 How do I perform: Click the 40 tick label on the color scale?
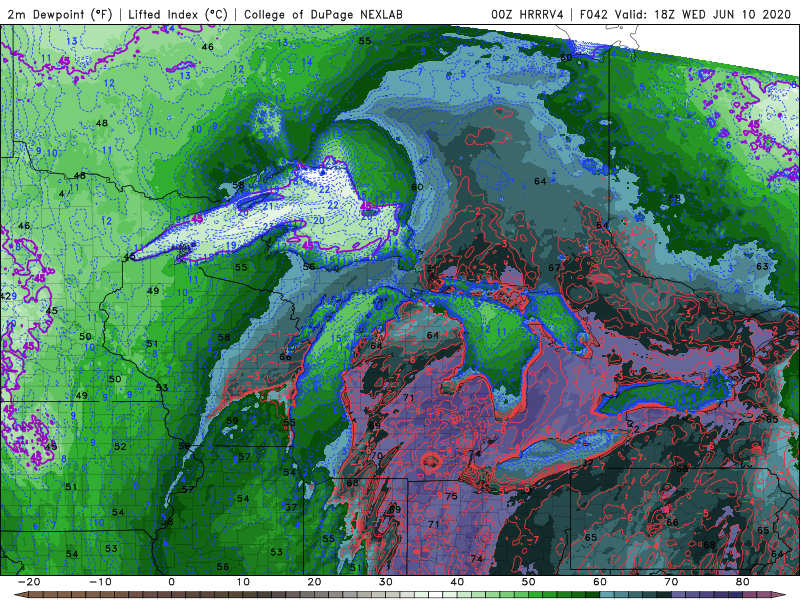[x=457, y=582]
